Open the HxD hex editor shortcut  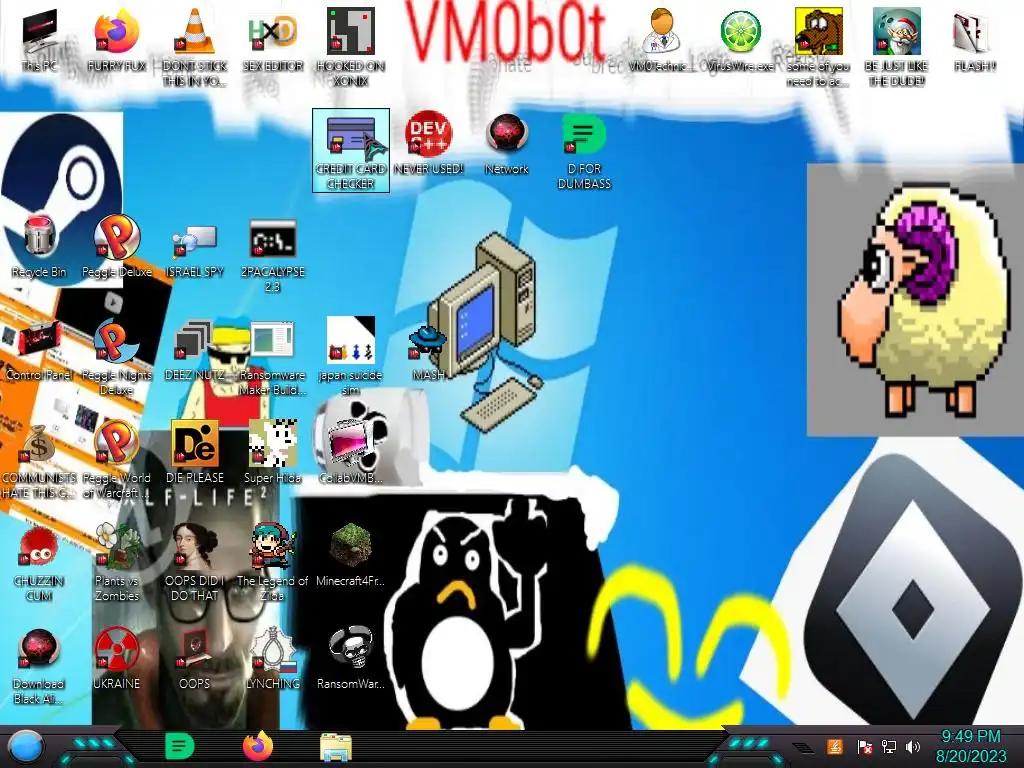pos(273,40)
